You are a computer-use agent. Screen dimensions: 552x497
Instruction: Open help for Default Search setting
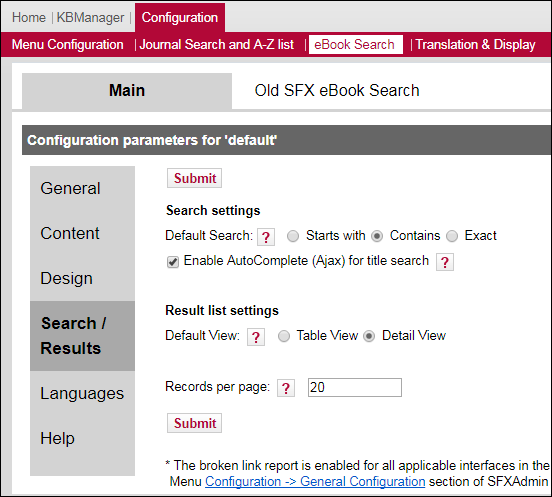point(266,237)
